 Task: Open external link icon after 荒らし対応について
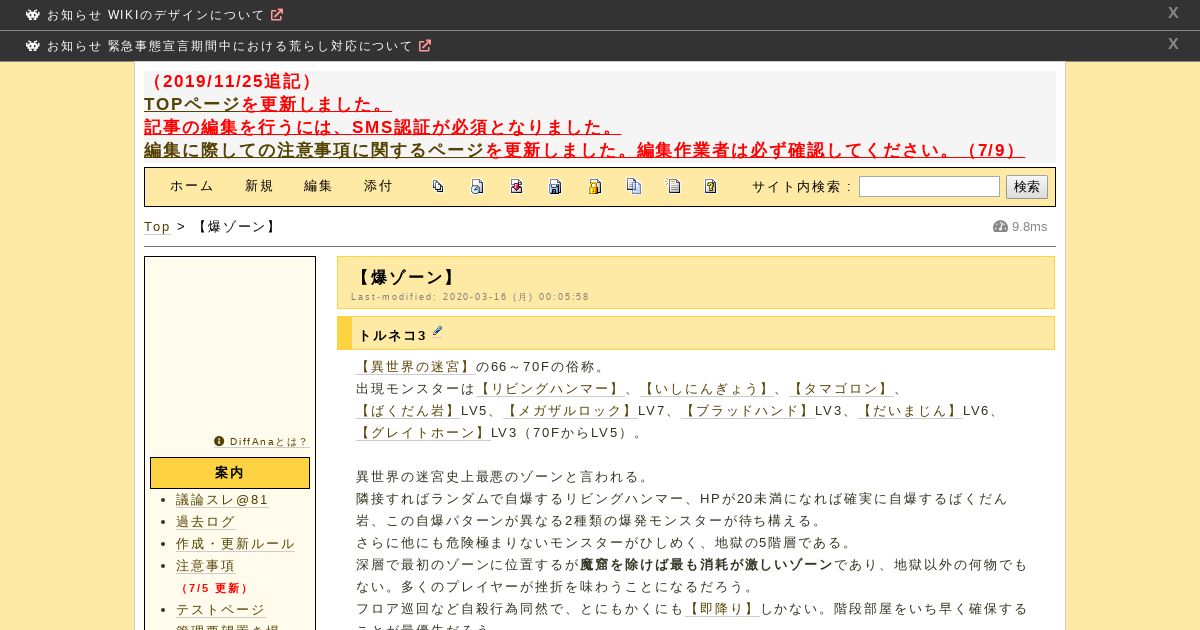tap(425, 46)
